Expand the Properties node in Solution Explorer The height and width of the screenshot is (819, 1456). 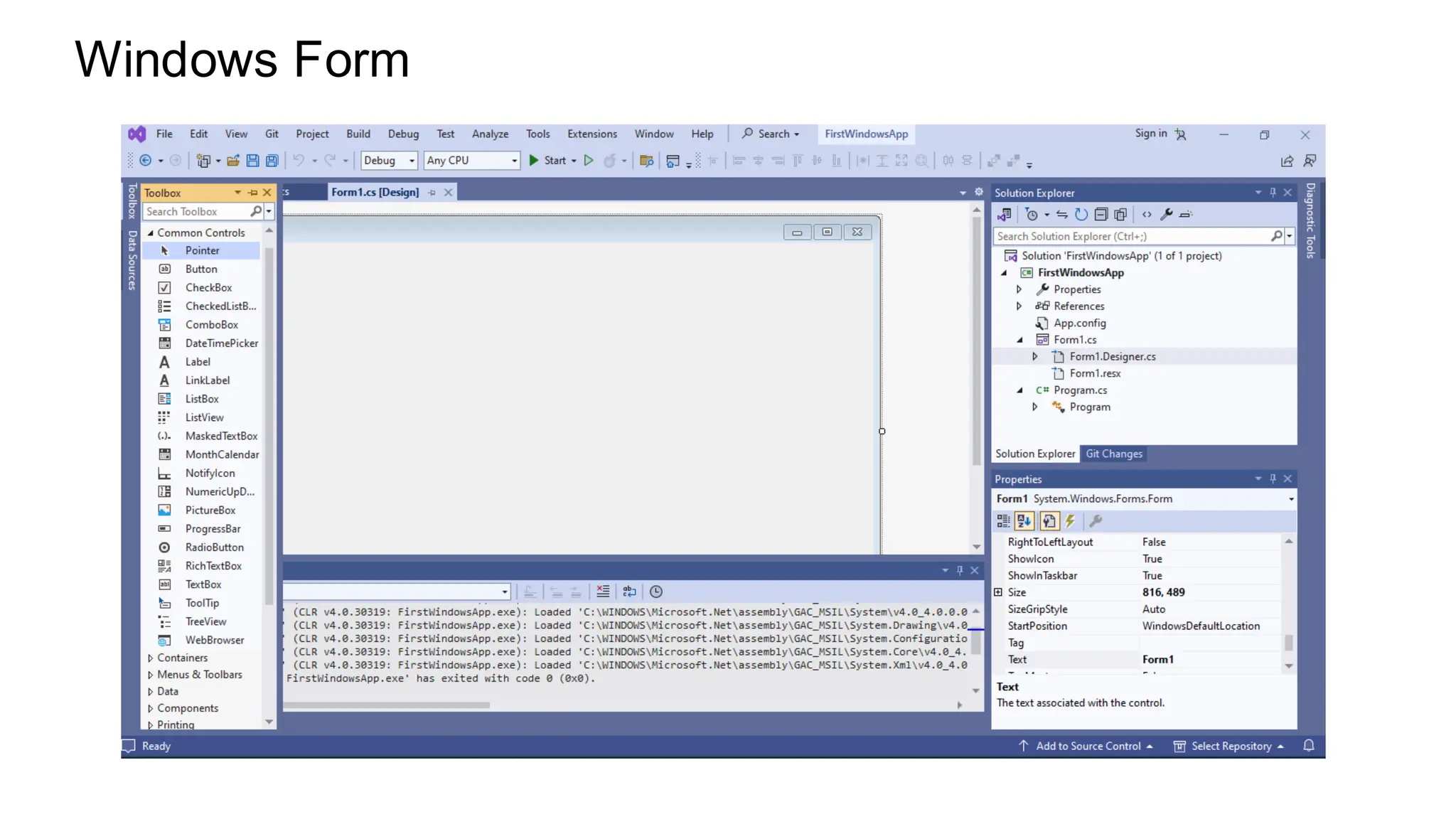click(1019, 289)
